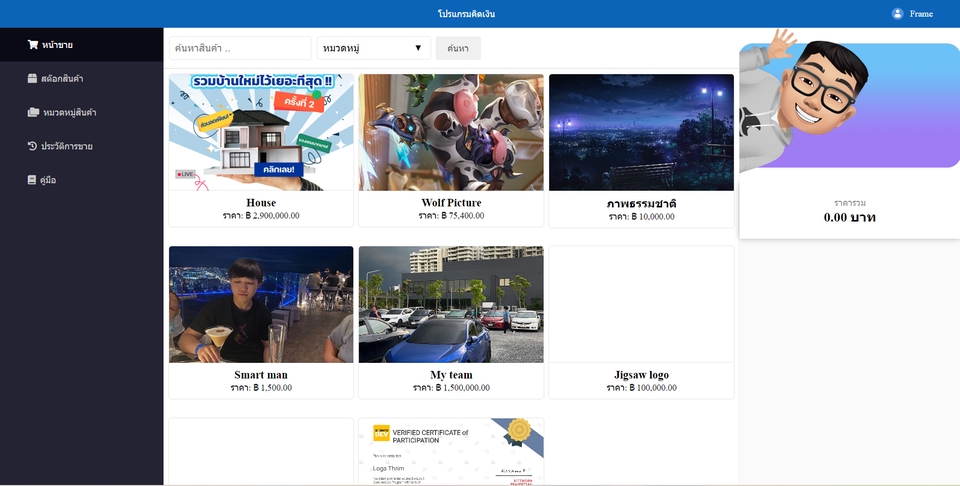Viewport: 960px width, 486px height.
Task: Click the 0.00 บาท total amount
Action: pyautogui.click(x=849, y=217)
